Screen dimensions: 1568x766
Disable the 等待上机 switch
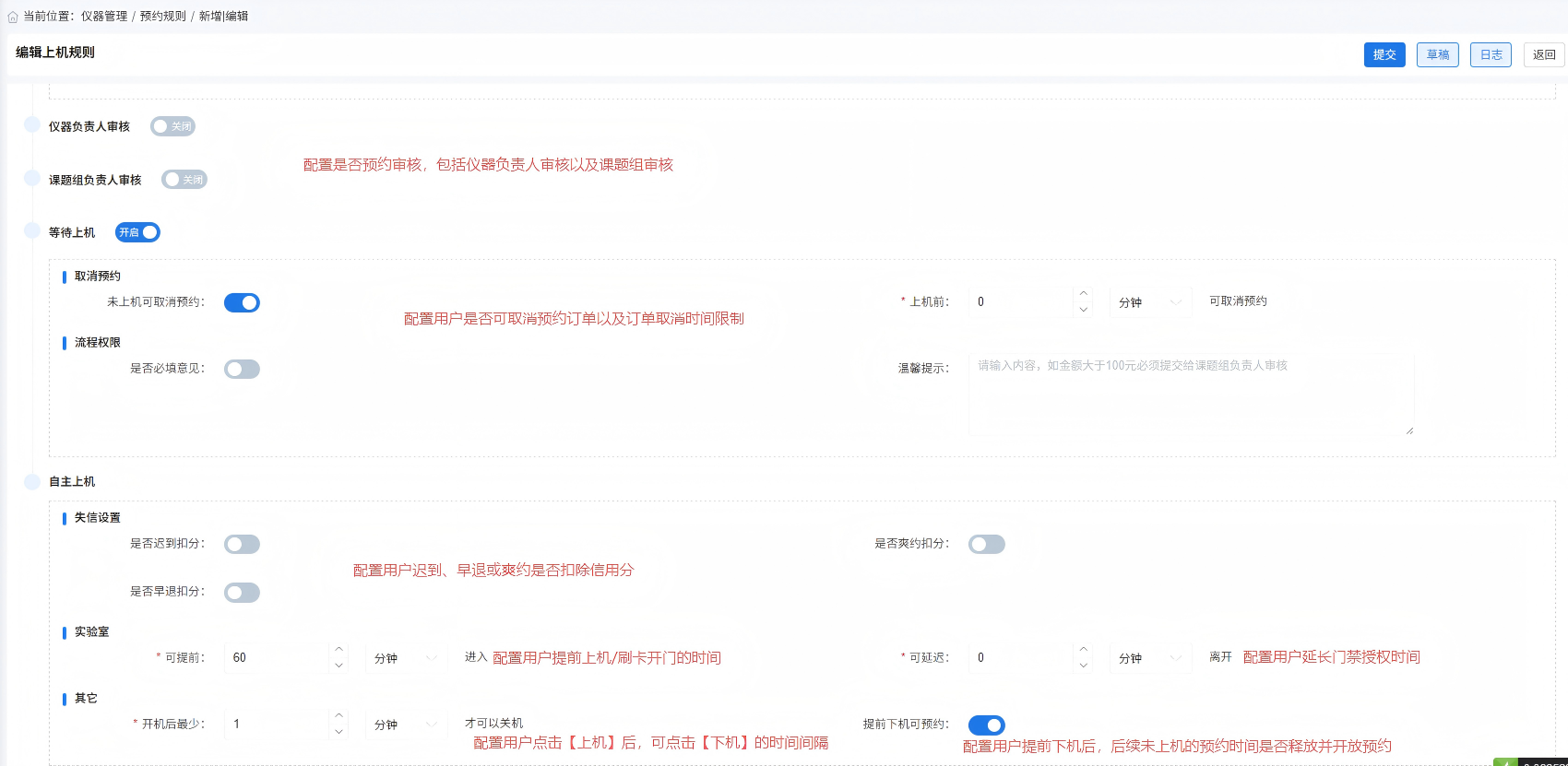[x=137, y=232]
